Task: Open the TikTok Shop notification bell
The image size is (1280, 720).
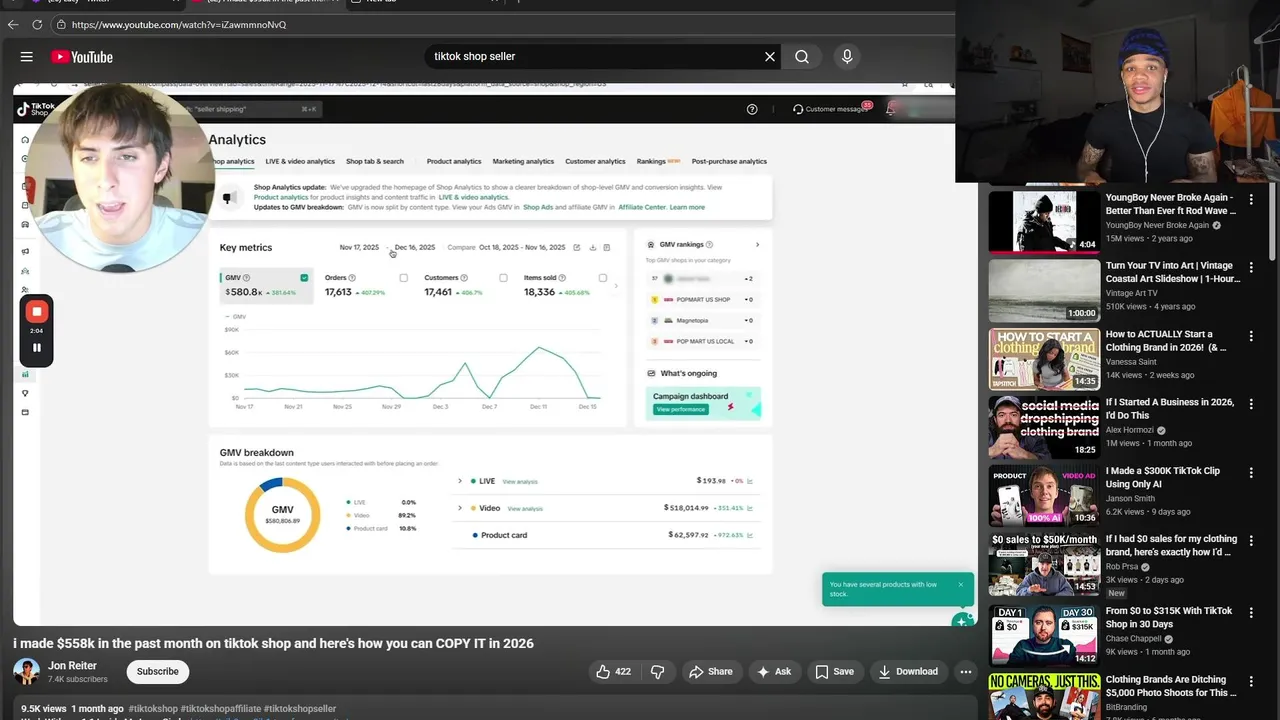Action: [890, 109]
